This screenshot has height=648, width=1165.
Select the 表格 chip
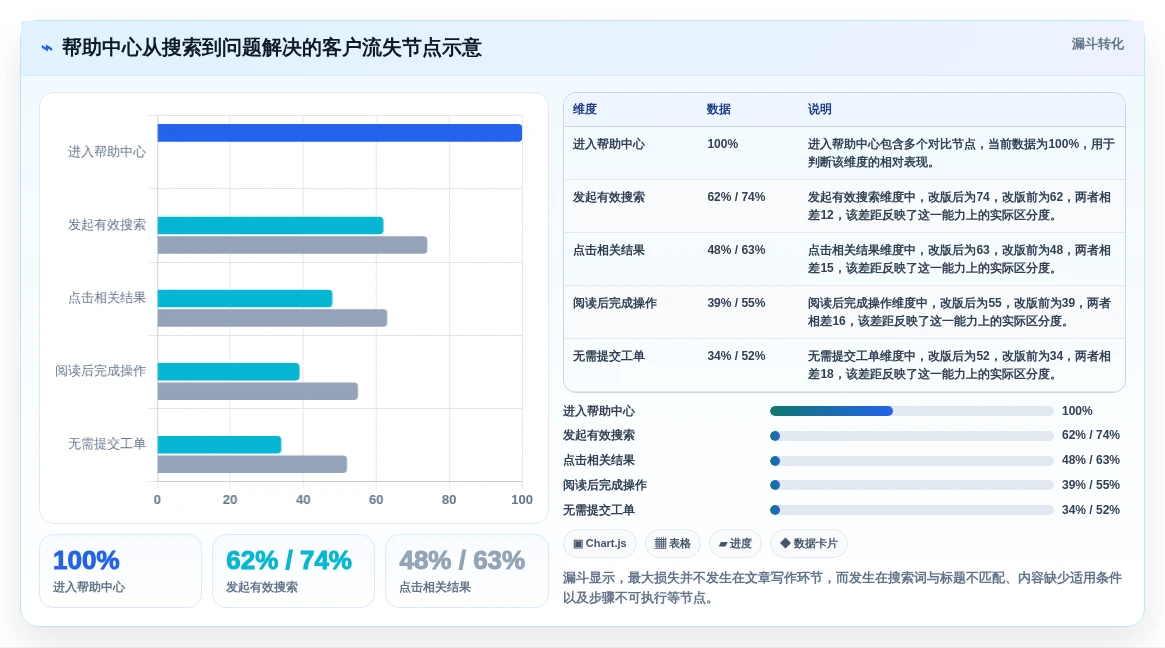672,543
